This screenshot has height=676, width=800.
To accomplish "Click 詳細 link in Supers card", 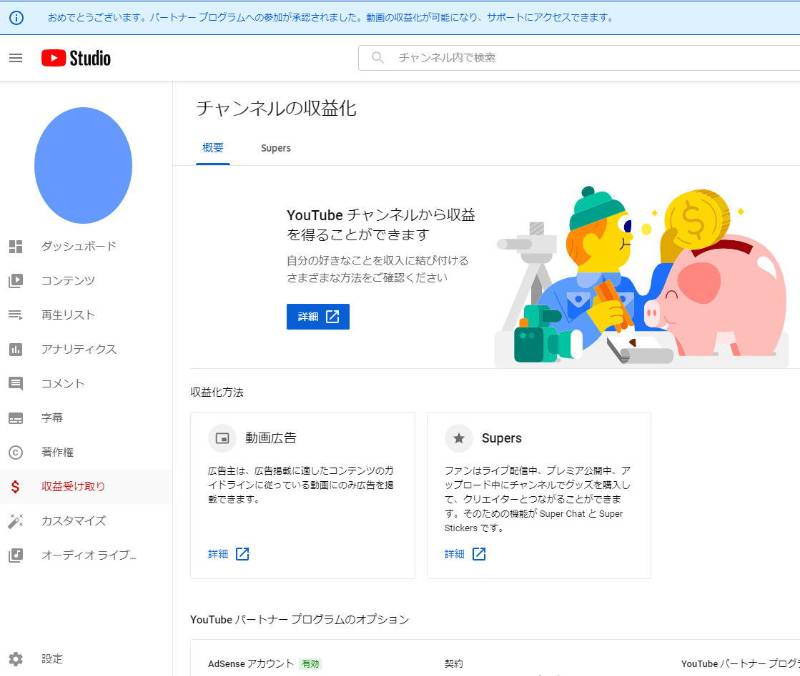I will tap(454, 554).
